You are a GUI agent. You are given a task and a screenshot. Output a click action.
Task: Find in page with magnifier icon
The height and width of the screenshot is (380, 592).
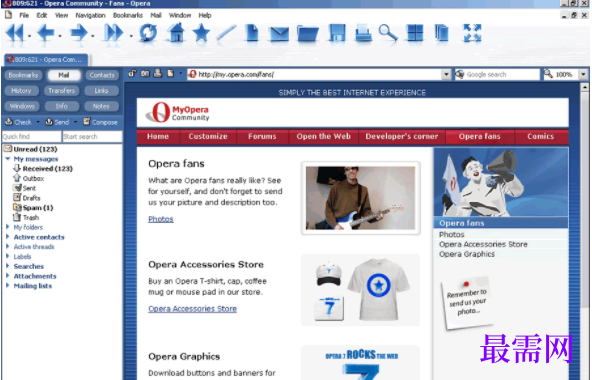(388, 32)
